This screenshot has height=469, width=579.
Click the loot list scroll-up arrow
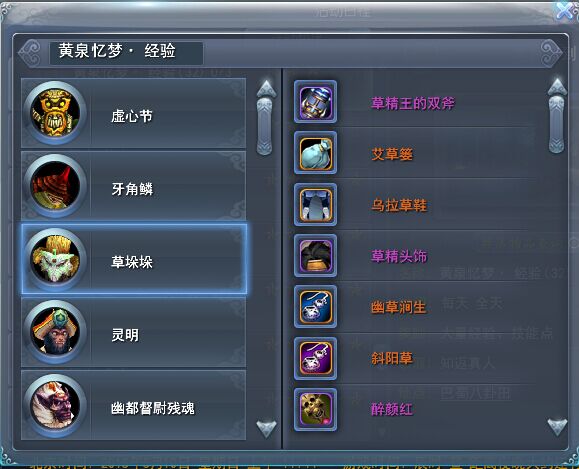pos(557,87)
